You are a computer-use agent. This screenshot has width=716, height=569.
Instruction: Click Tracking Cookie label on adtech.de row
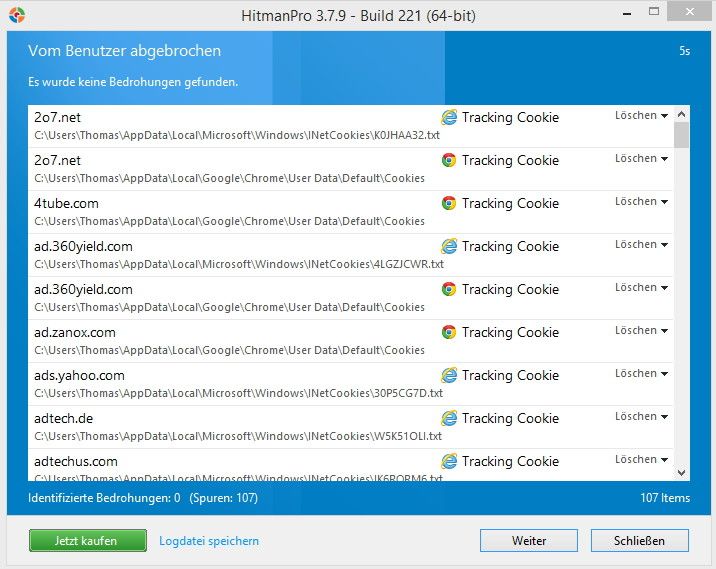click(x=510, y=418)
